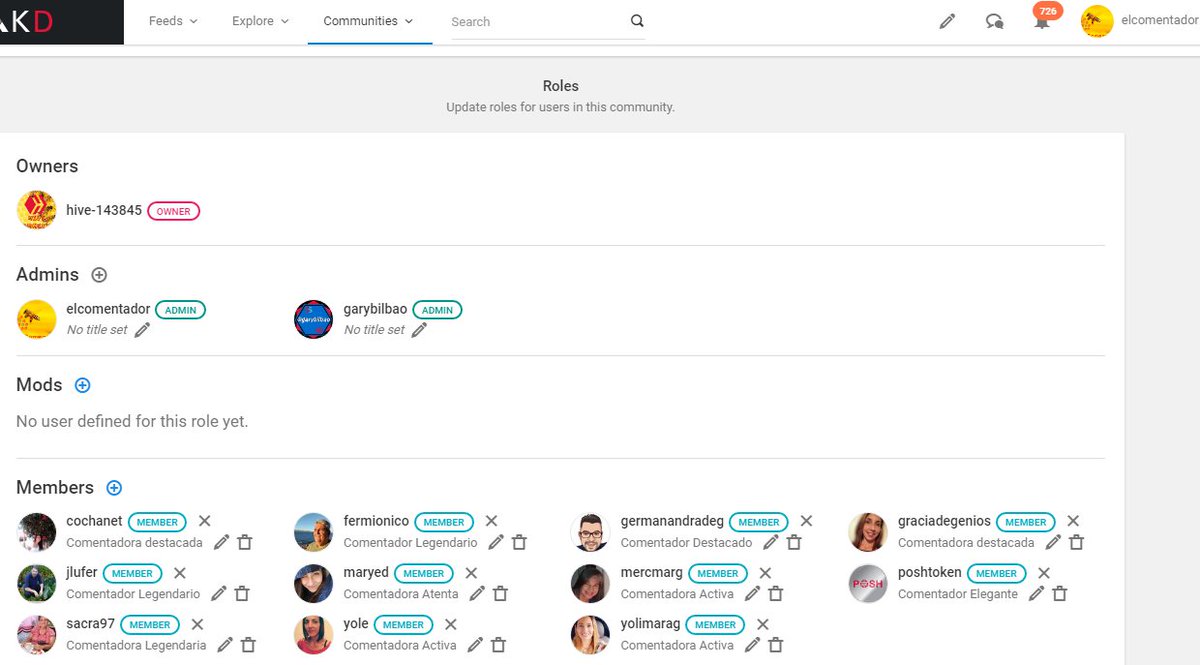Click the search magnifier icon
This screenshot has height=665, width=1200.
click(x=637, y=21)
